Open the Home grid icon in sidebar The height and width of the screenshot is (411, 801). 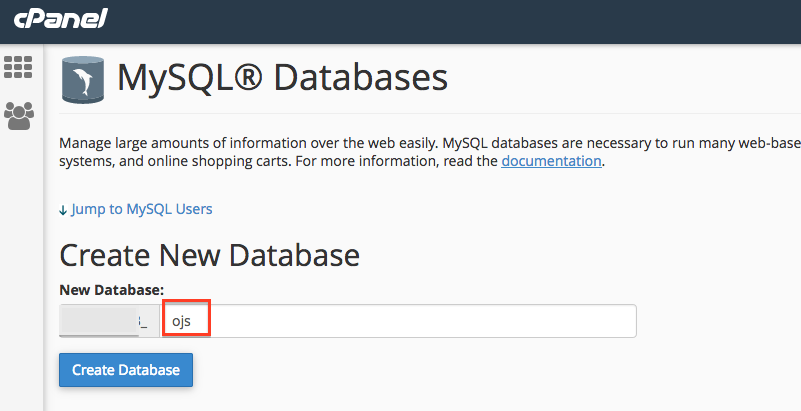tap(18, 67)
